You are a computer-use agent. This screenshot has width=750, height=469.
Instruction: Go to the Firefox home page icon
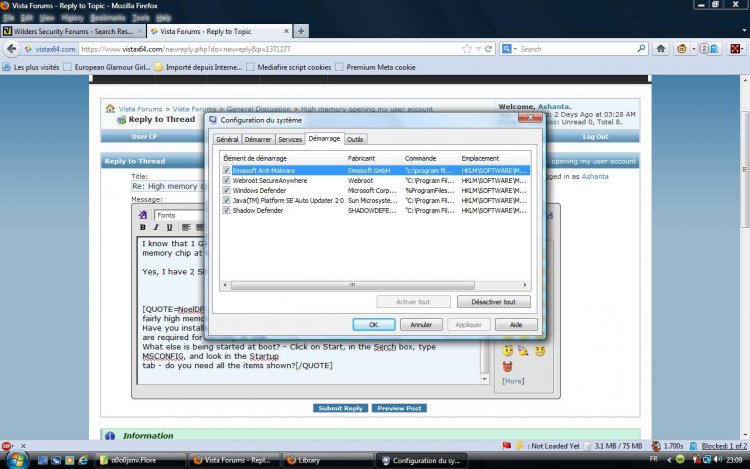661,48
